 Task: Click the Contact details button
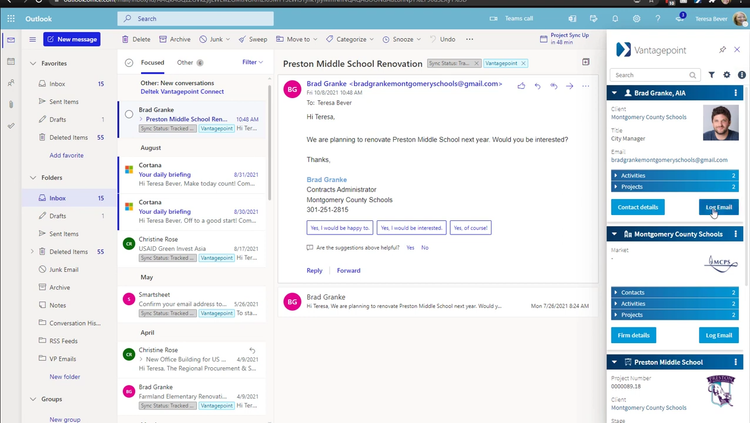coord(637,207)
